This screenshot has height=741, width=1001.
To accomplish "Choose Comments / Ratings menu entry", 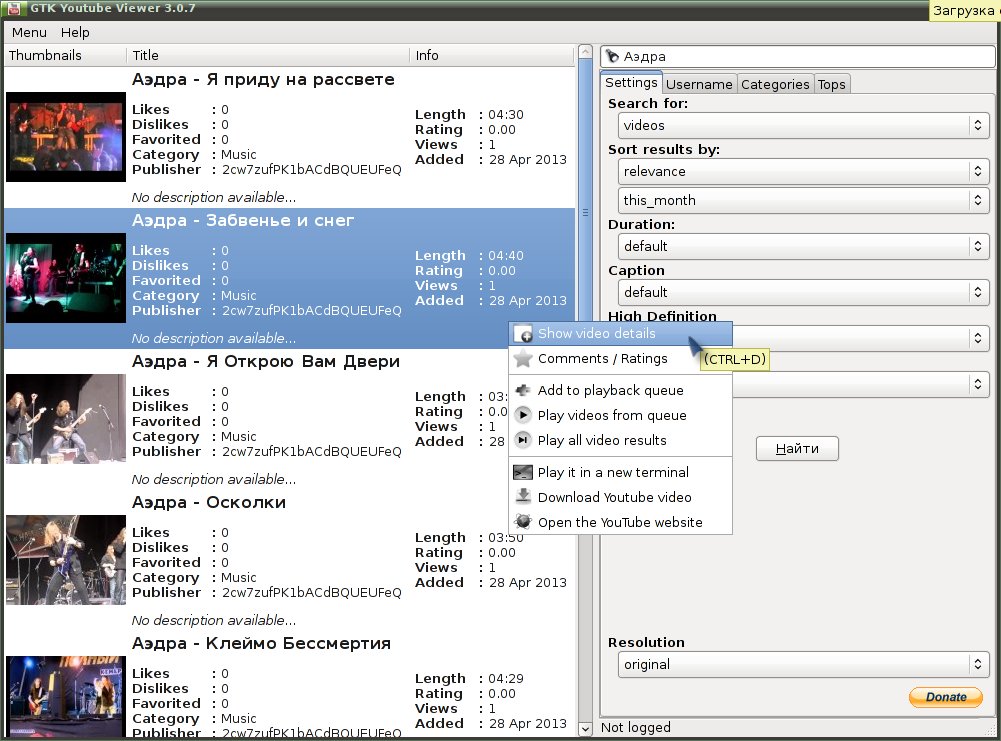I will 621,359.
